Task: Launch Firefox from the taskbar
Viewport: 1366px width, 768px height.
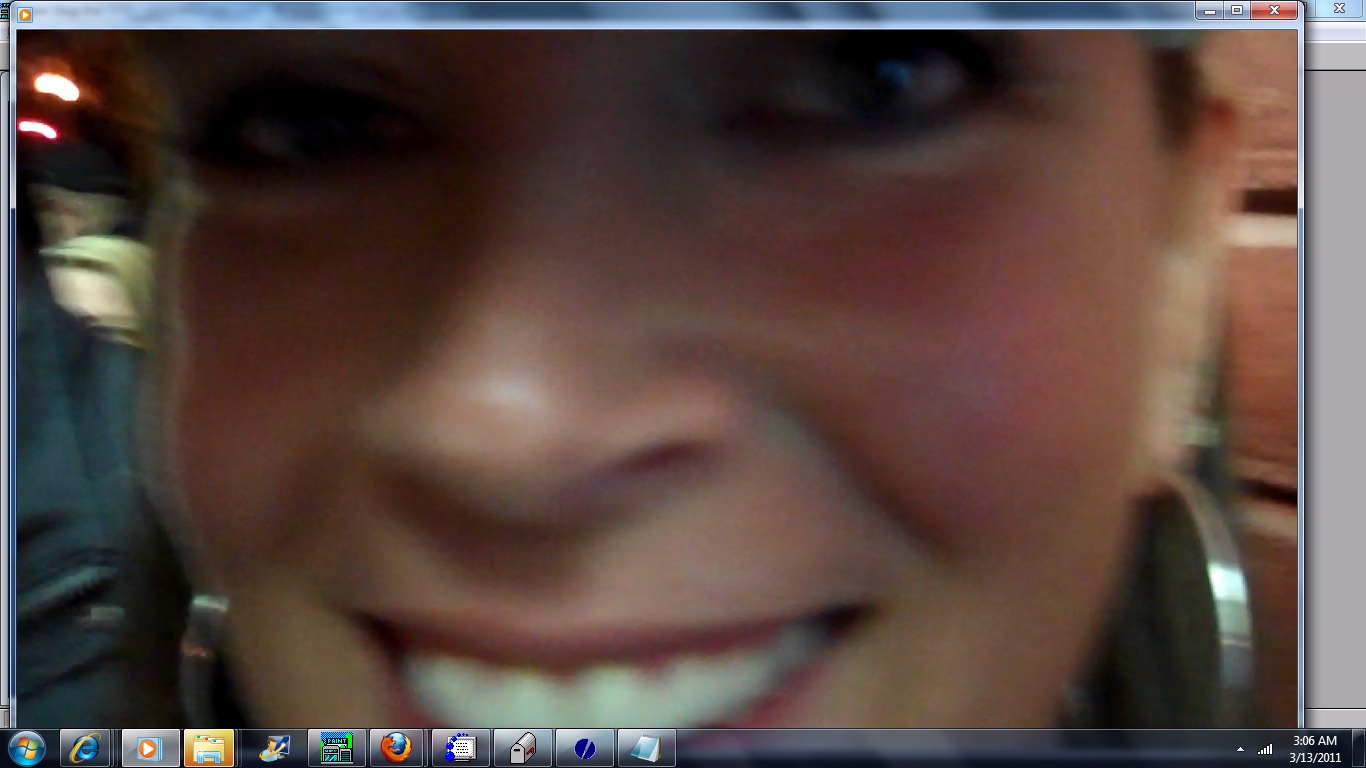Action: click(x=397, y=748)
